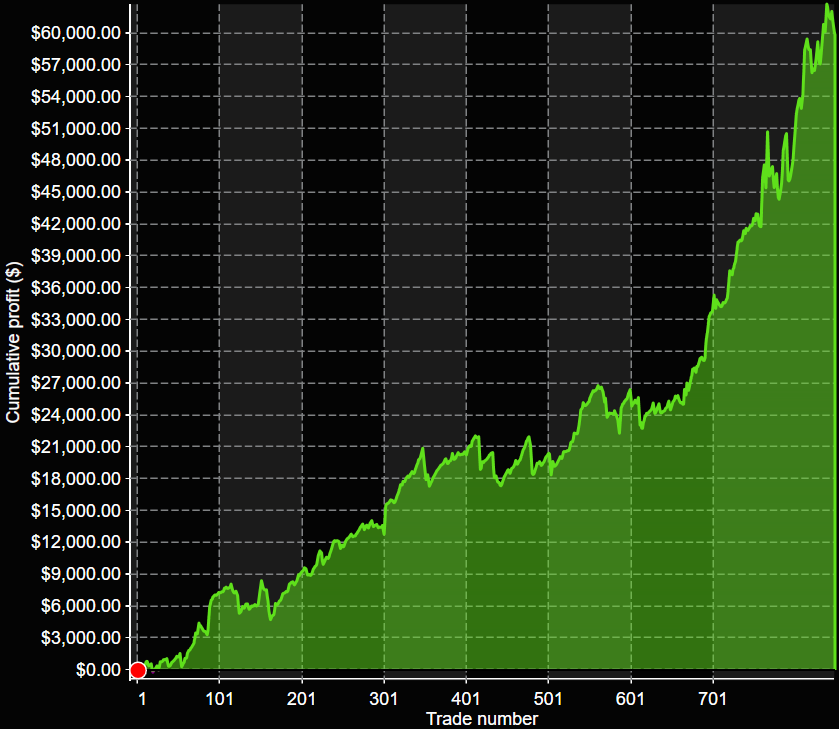Click the red marker dot at trade 1
This screenshot has width=839, height=729.
(138, 670)
